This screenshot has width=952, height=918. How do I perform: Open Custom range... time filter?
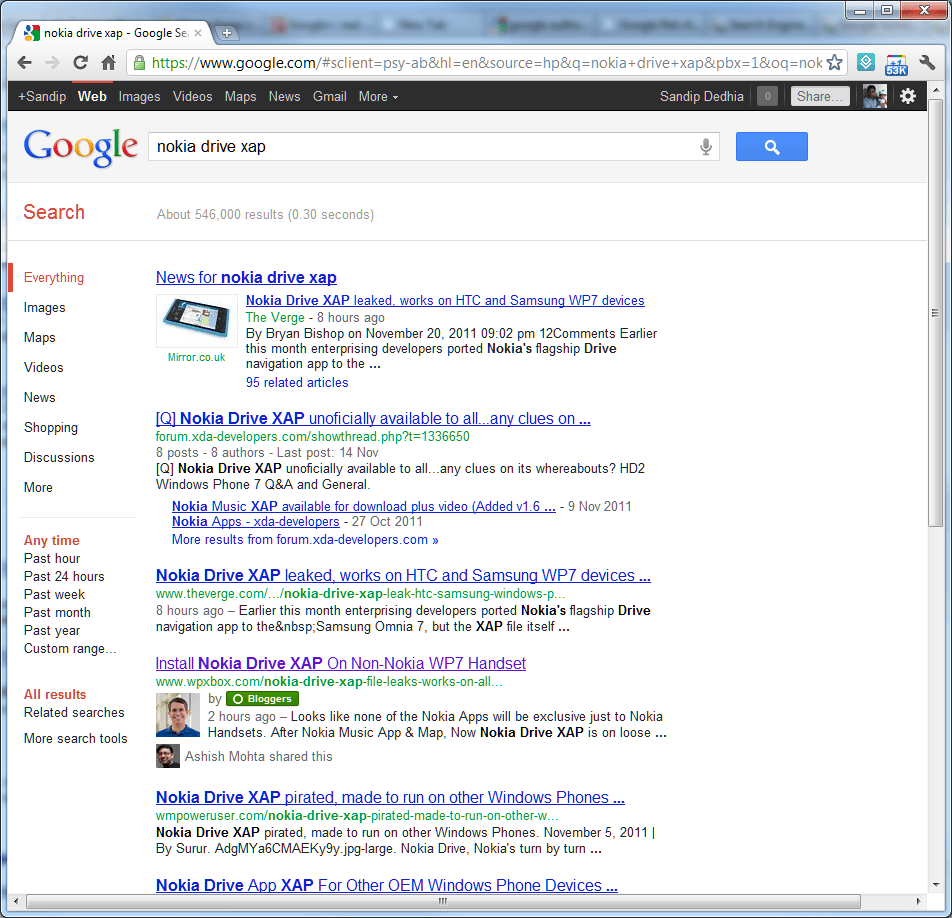point(70,648)
